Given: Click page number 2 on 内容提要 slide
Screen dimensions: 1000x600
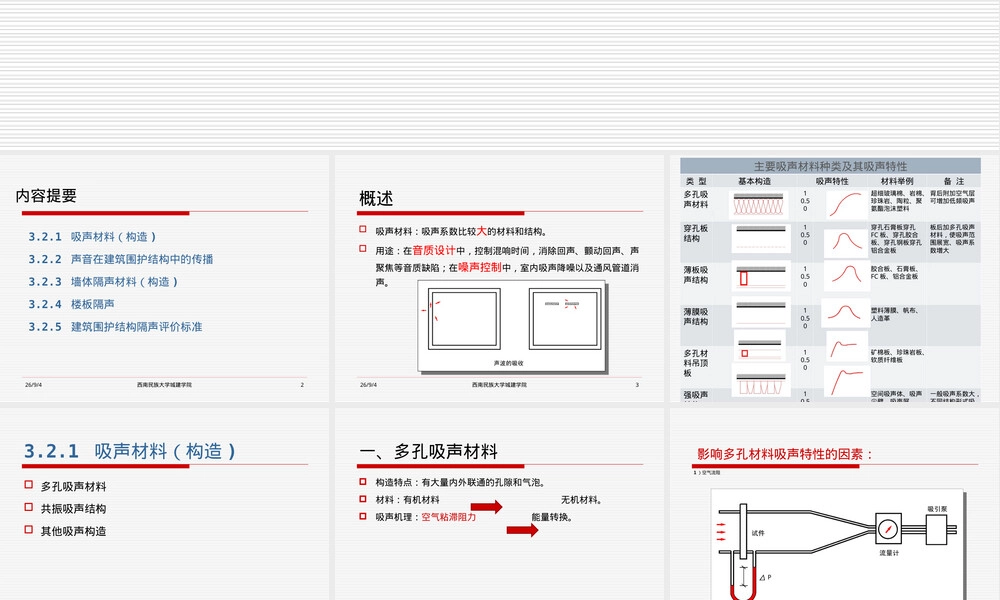Looking at the screenshot, I should coord(302,384).
